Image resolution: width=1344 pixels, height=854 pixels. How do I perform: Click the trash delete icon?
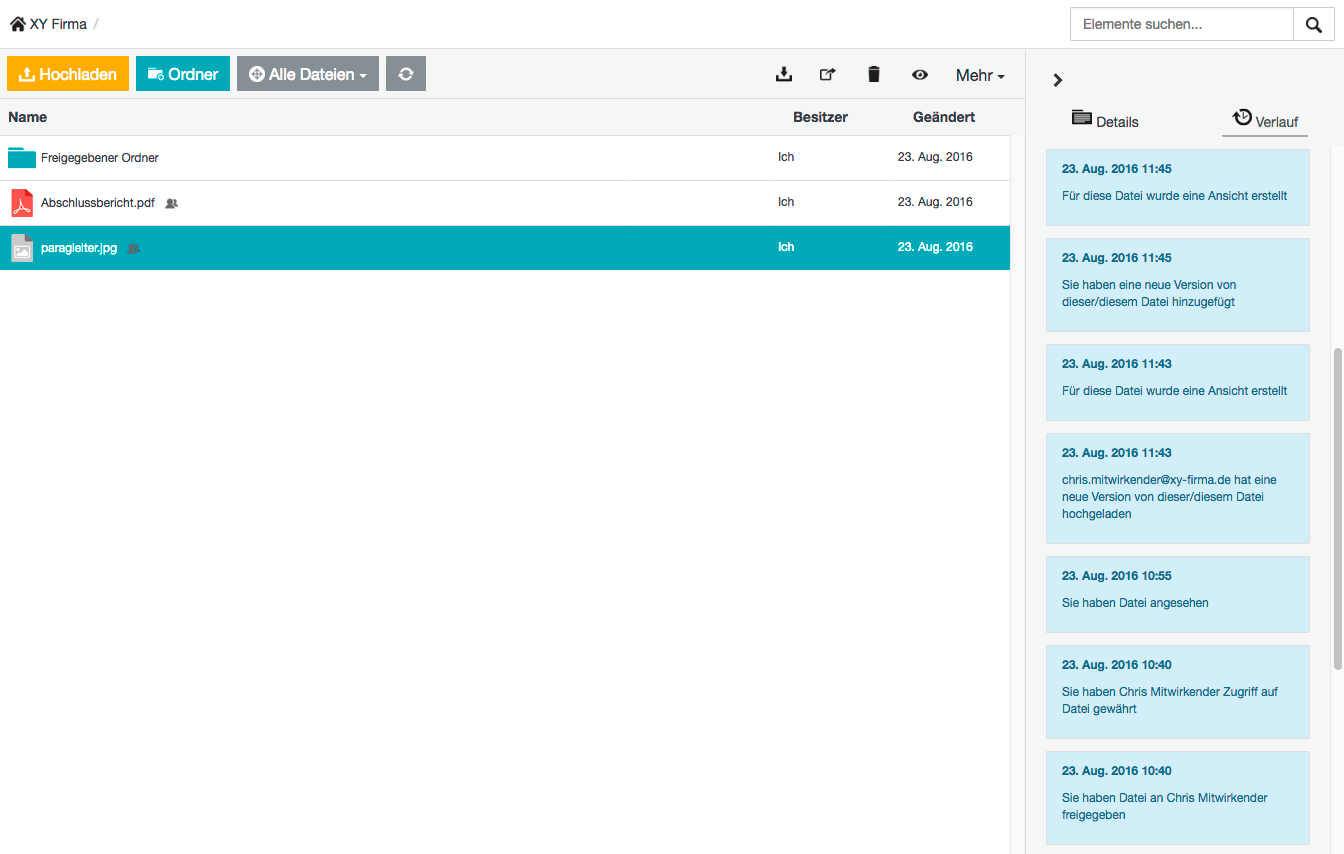click(874, 74)
